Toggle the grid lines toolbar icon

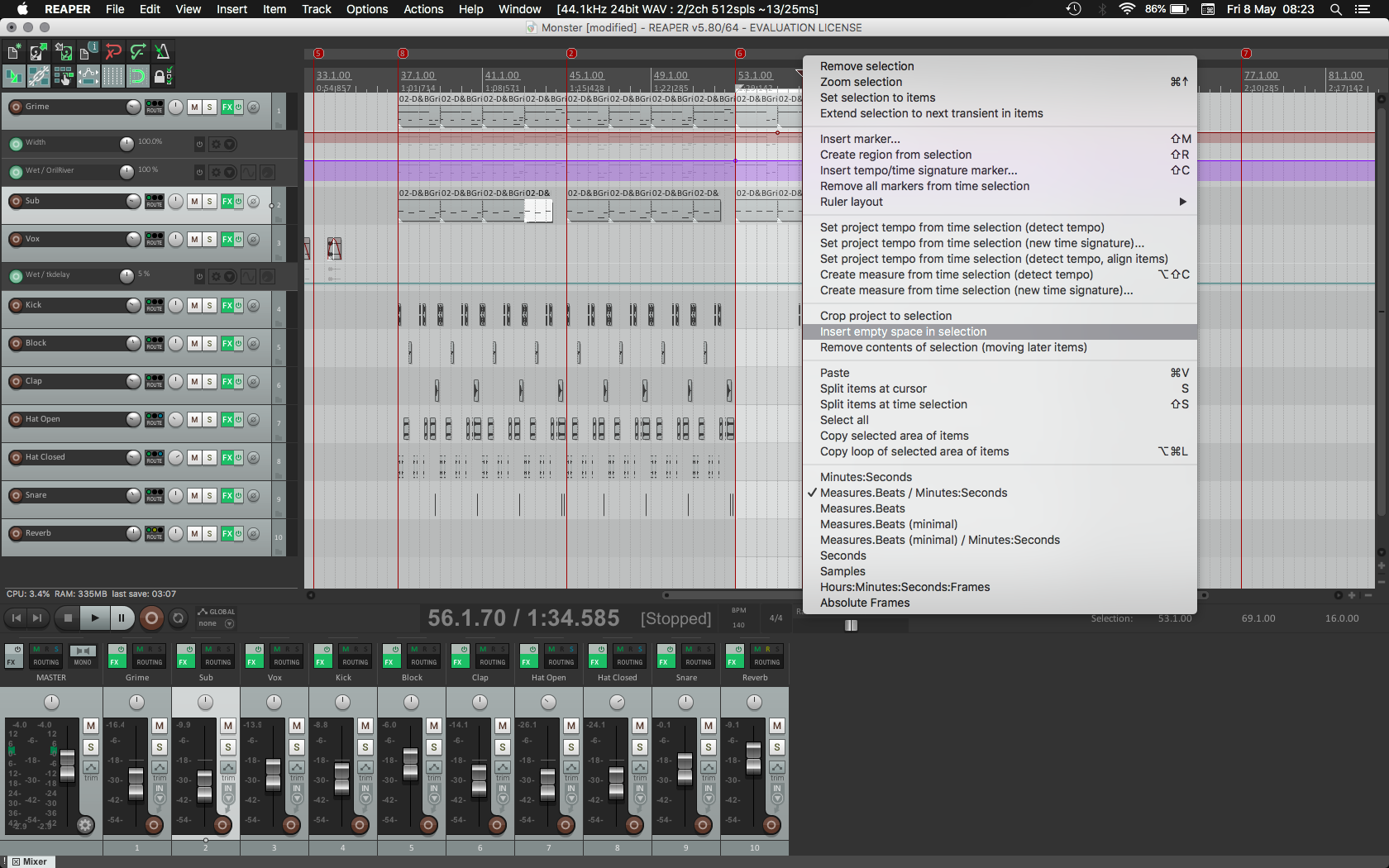tap(113, 77)
